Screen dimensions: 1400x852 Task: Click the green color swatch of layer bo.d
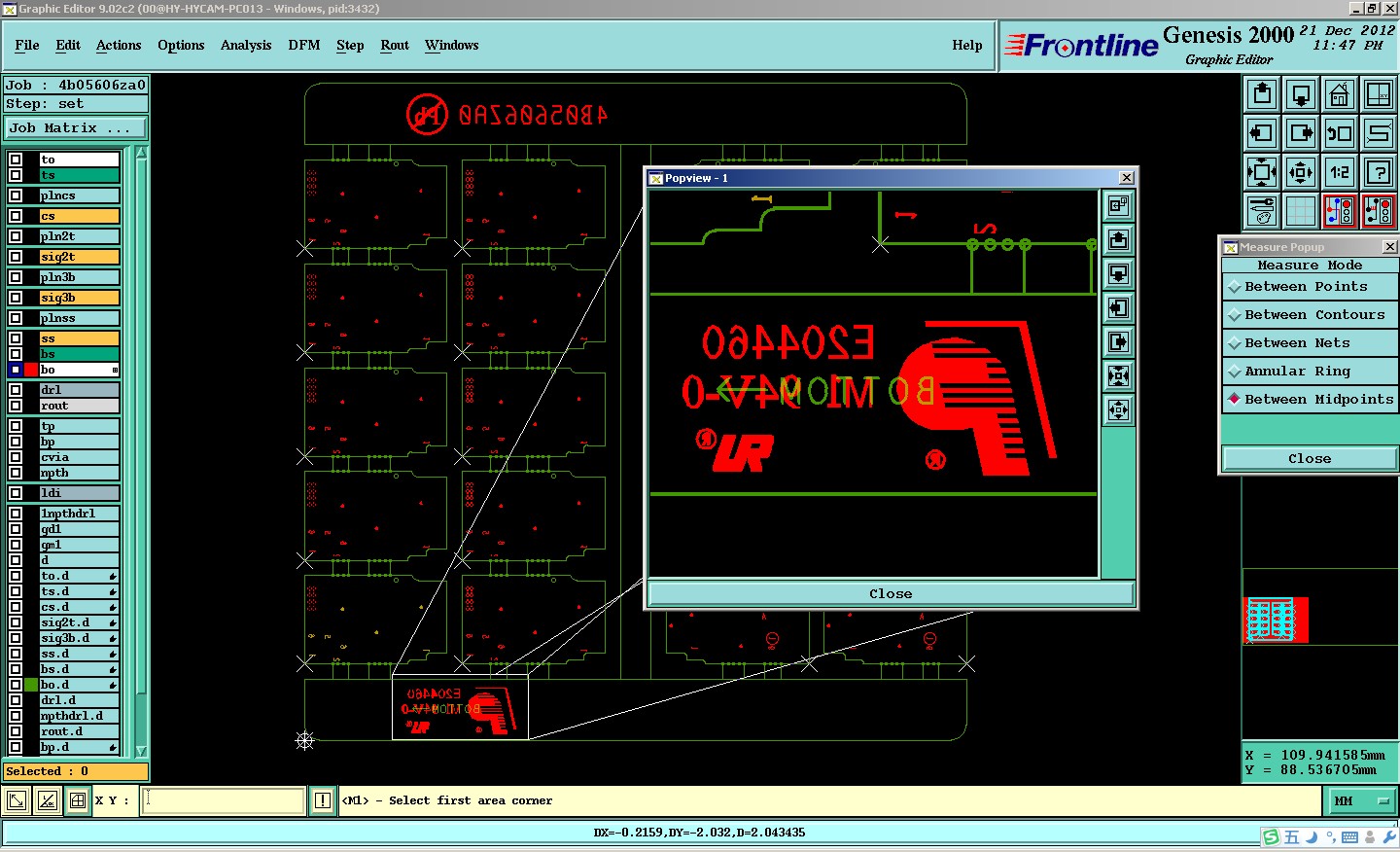tap(31, 685)
